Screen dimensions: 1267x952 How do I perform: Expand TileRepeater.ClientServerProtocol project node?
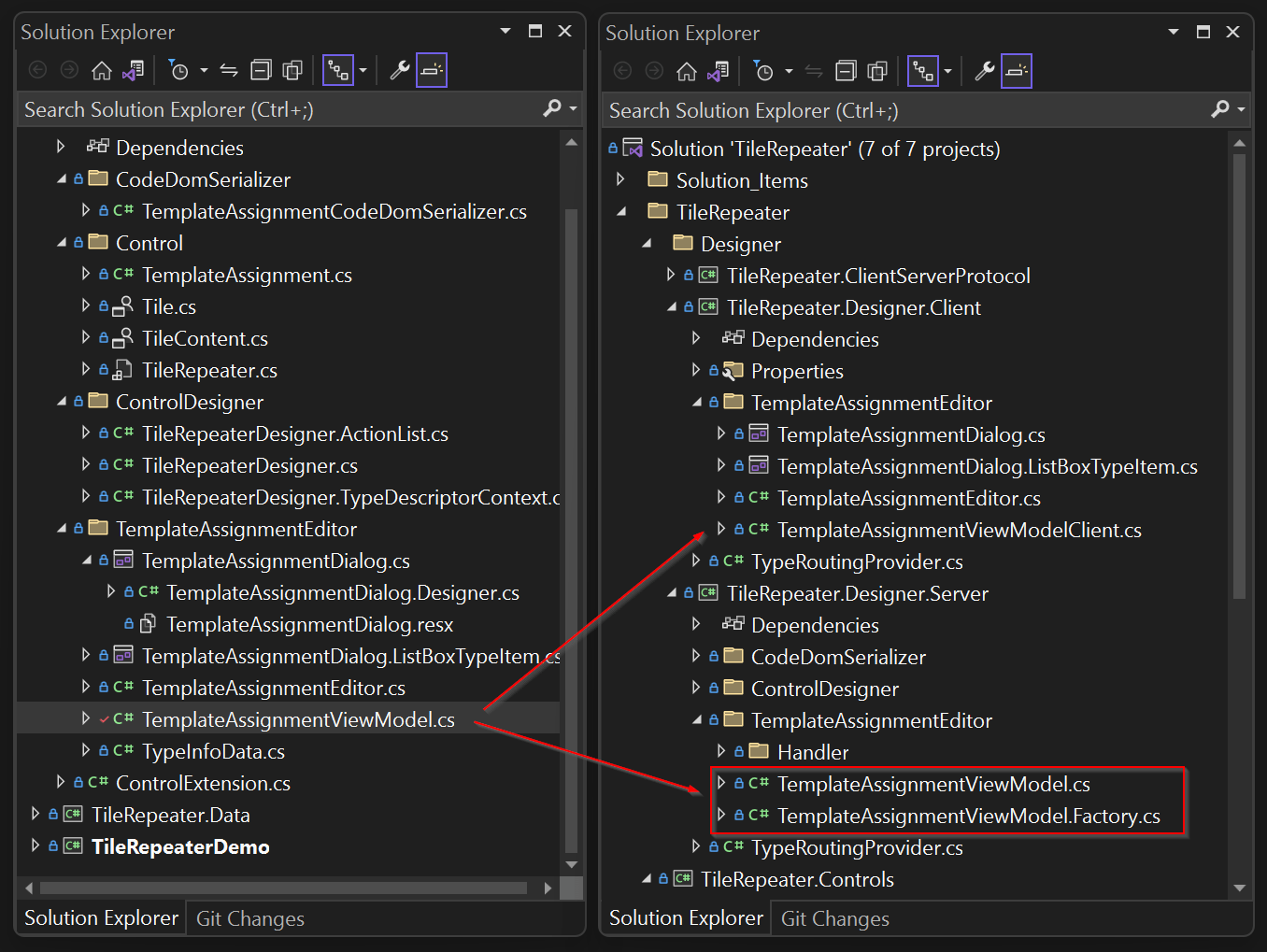tap(671, 275)
